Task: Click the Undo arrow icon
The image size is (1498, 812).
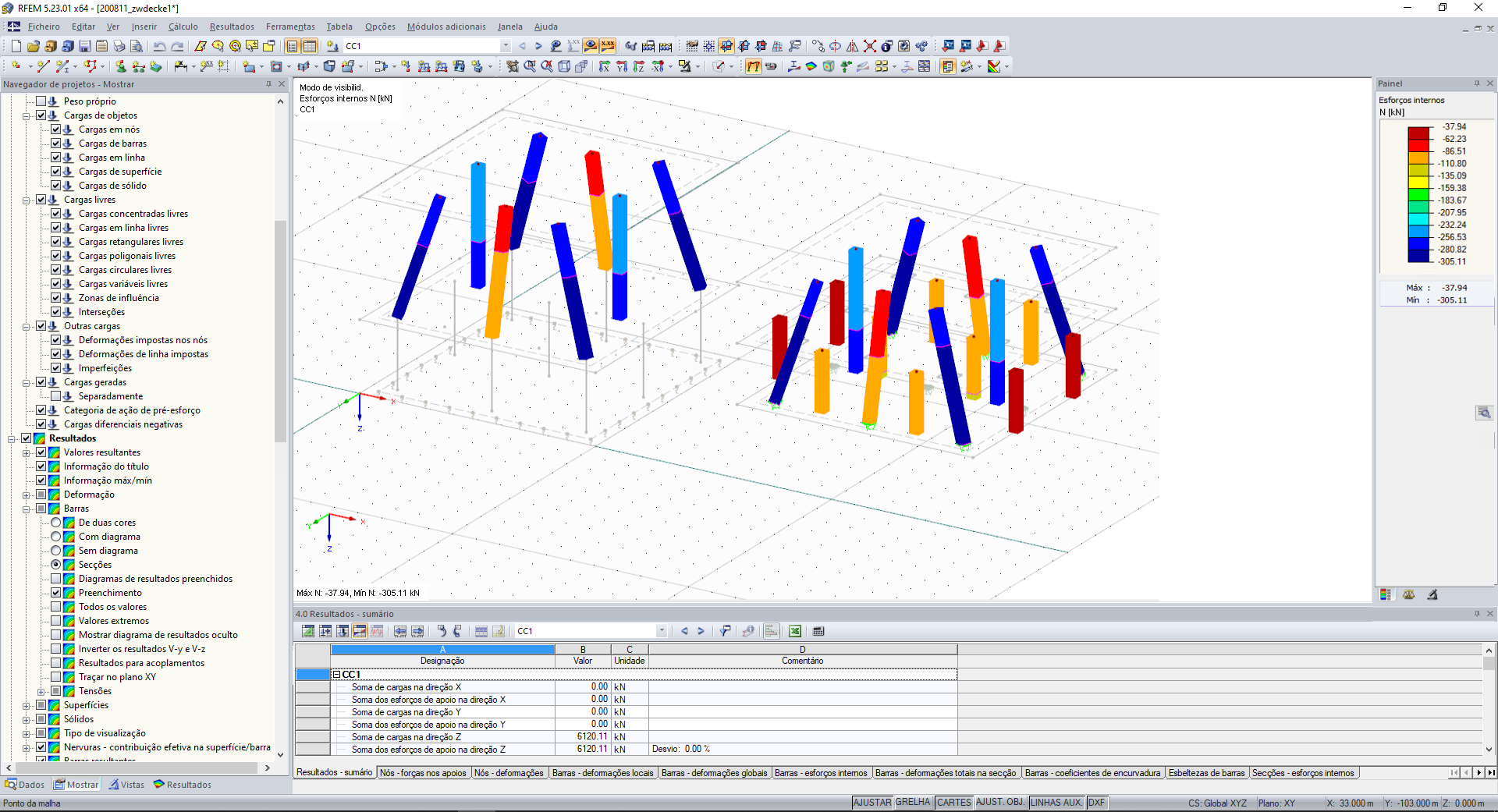Action: click(160, 46)
